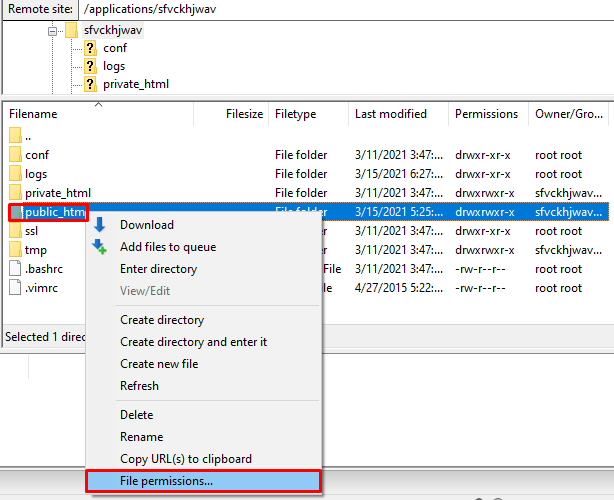Choose Rename in the context menu
Viewport: 614px width, 500px height.
pyautogui.click(x=142, y=436)
